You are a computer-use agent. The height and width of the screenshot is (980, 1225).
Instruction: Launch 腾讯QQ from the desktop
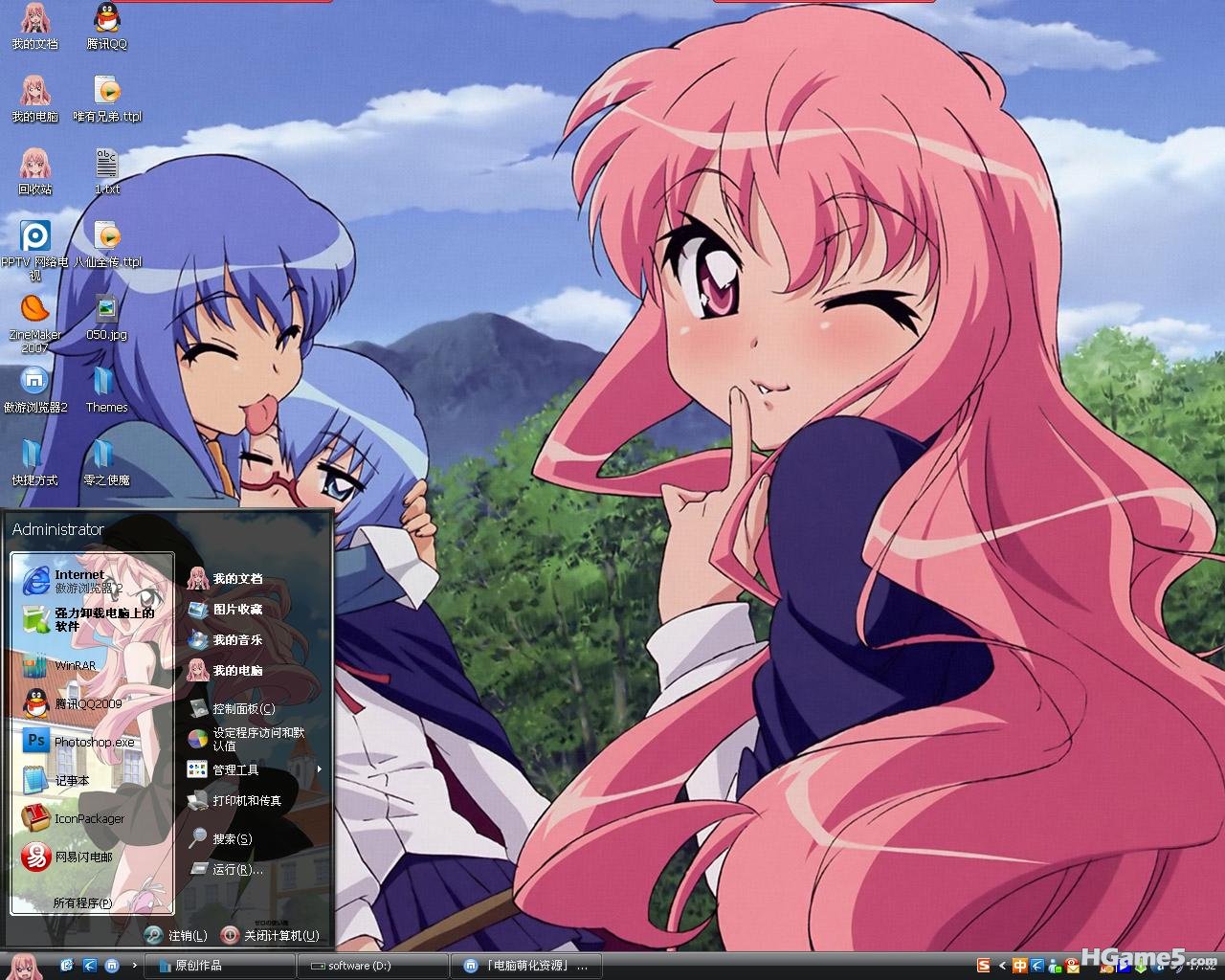pyautogui.click(x=107, y=26)
